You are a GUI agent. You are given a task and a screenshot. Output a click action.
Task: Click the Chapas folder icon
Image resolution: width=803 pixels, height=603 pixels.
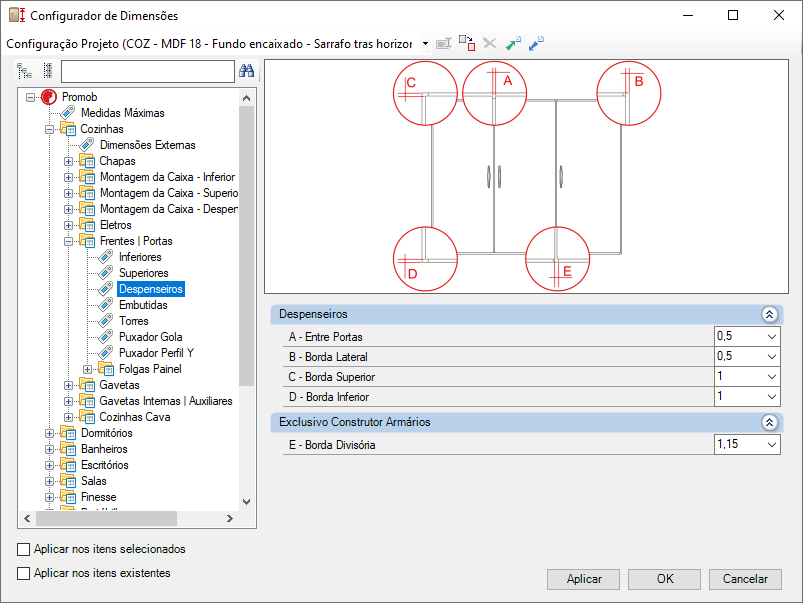[x=87, y=161]
